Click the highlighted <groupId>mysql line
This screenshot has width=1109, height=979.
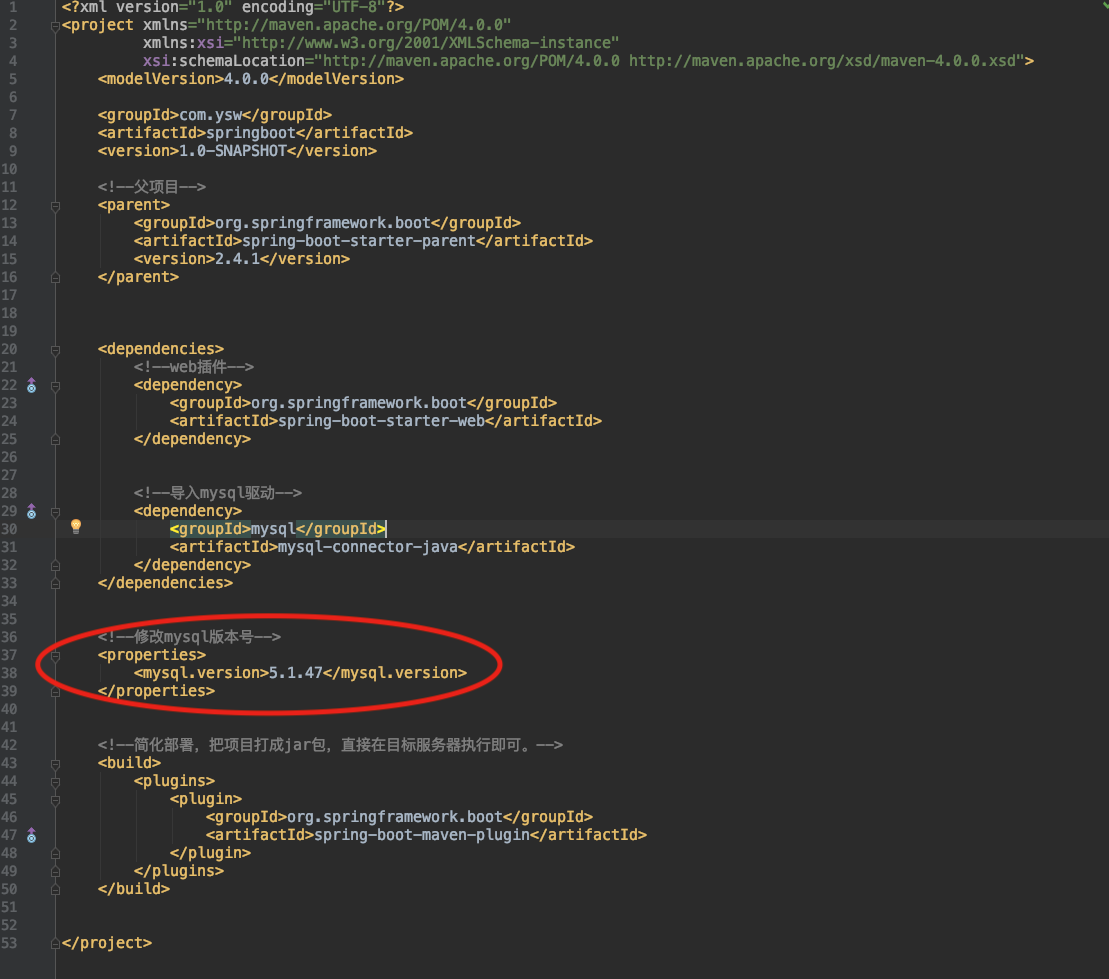pyautogui.click(x=278, y=529)
